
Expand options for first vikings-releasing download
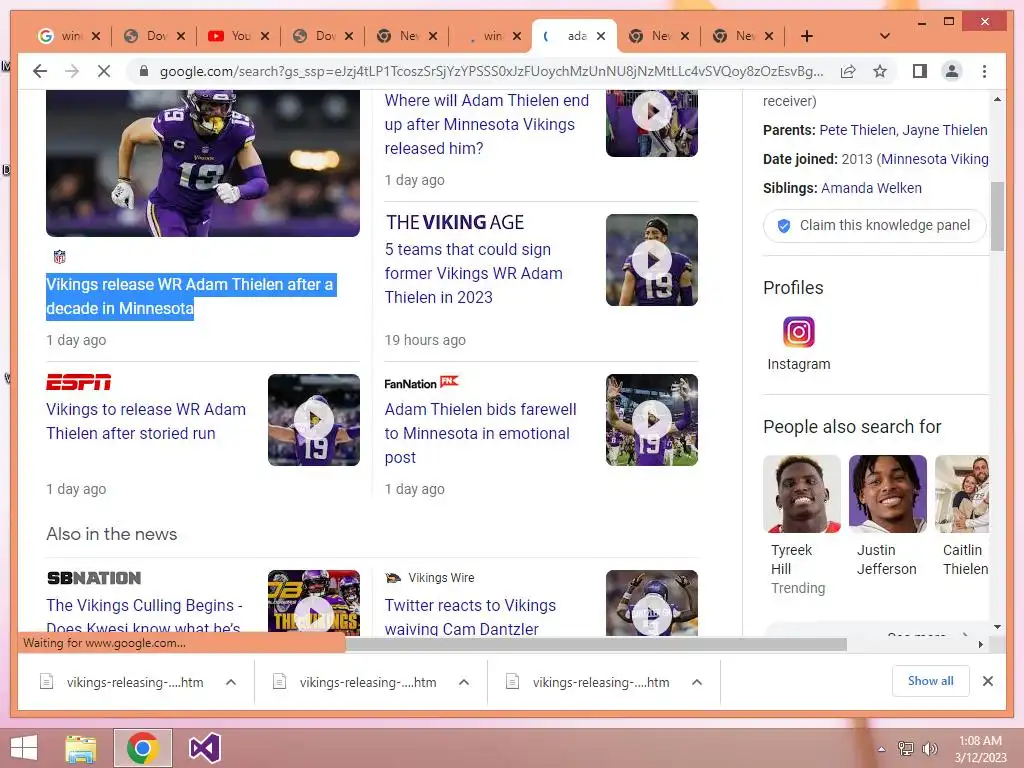tap(231, 682)
